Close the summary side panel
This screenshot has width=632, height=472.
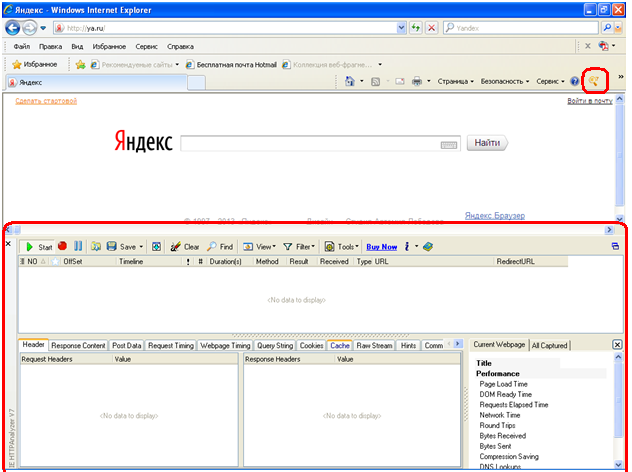coord(617,345)
